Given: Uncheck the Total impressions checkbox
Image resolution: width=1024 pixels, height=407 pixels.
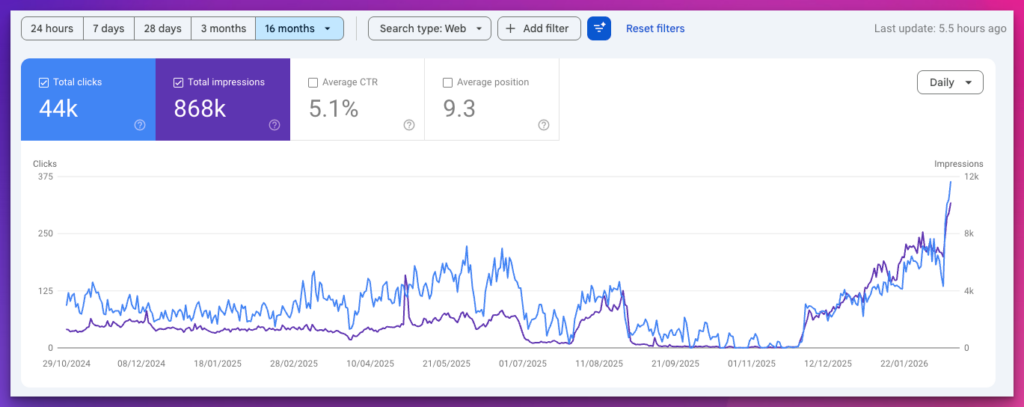Looking at the screenshot, I should click(178, 82).
